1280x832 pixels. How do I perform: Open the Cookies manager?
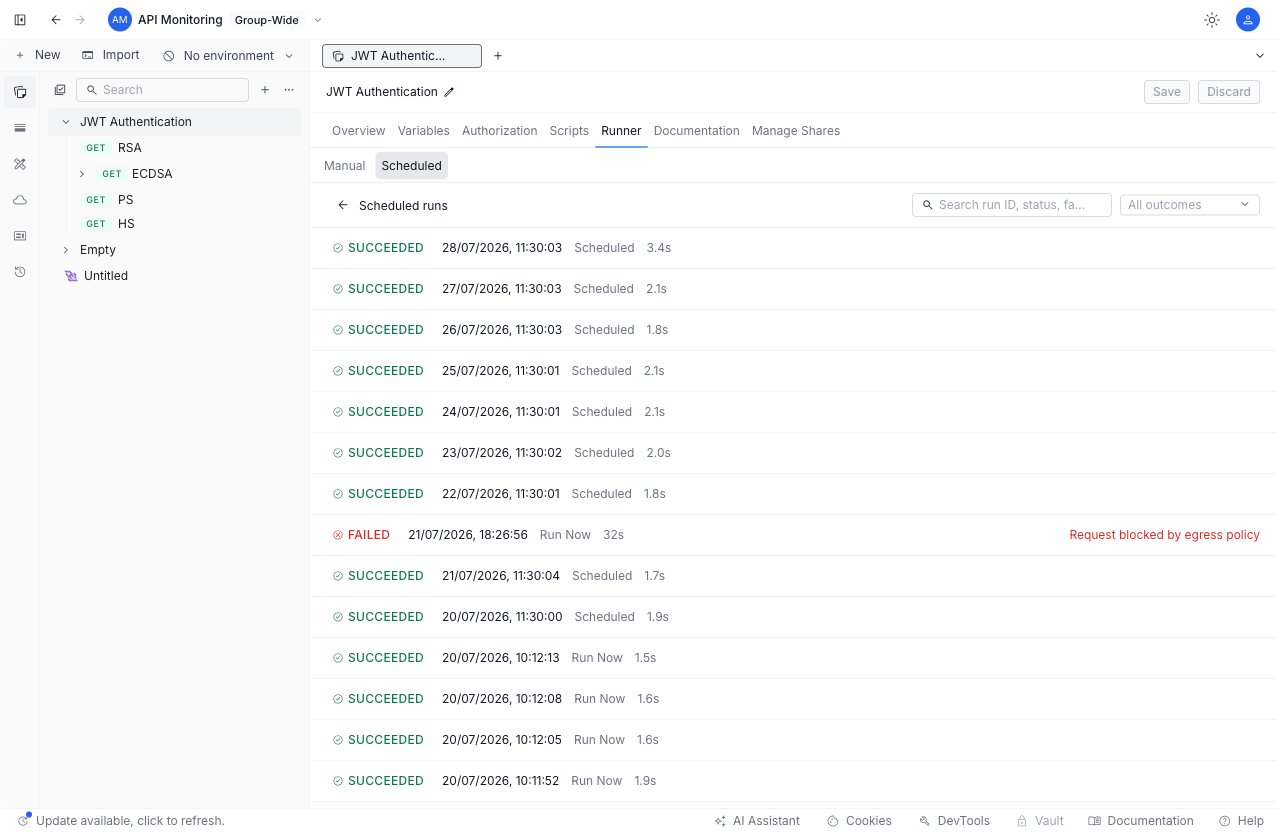(859, 821)
